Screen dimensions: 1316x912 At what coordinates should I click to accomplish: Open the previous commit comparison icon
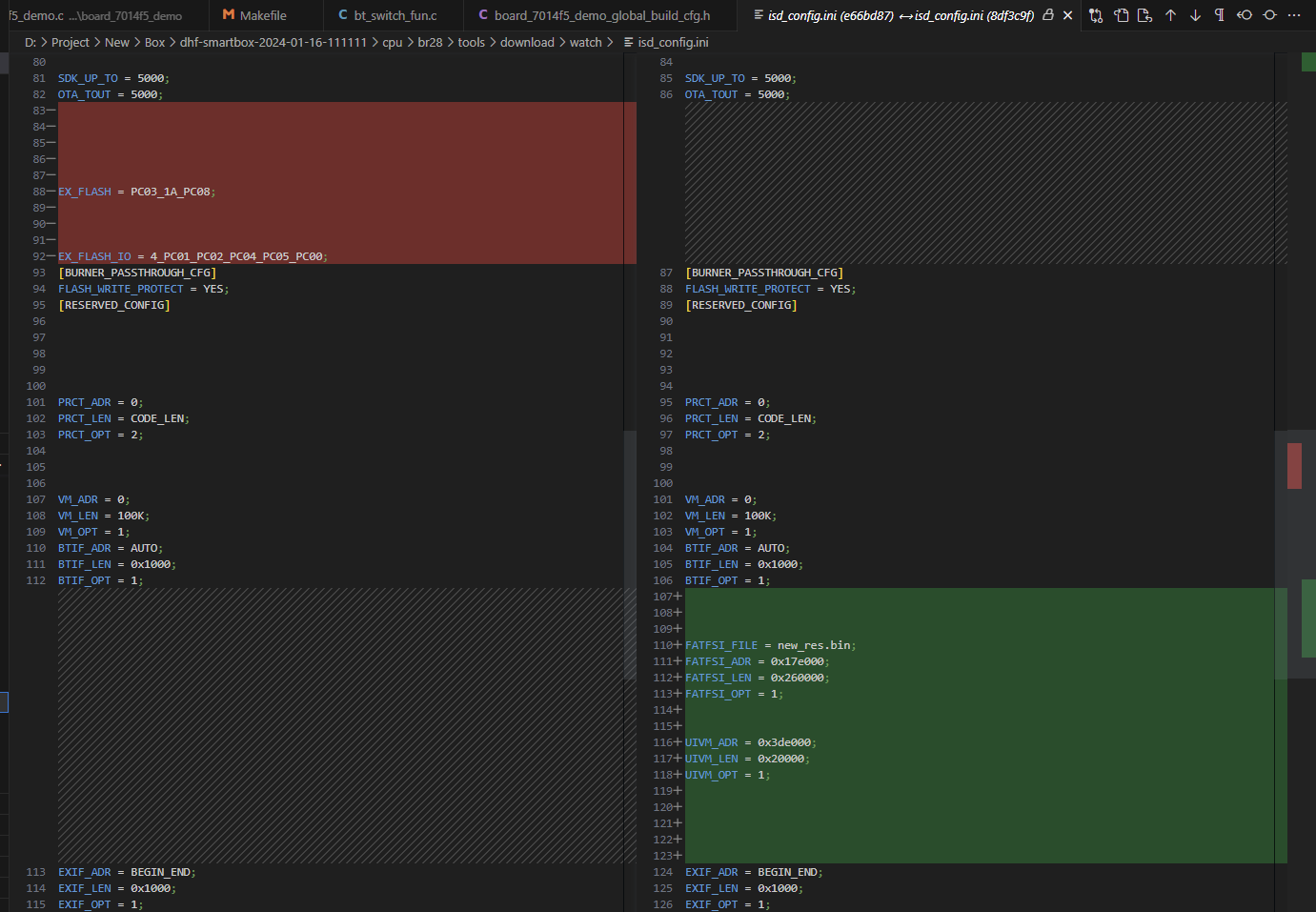(1245, 15)
